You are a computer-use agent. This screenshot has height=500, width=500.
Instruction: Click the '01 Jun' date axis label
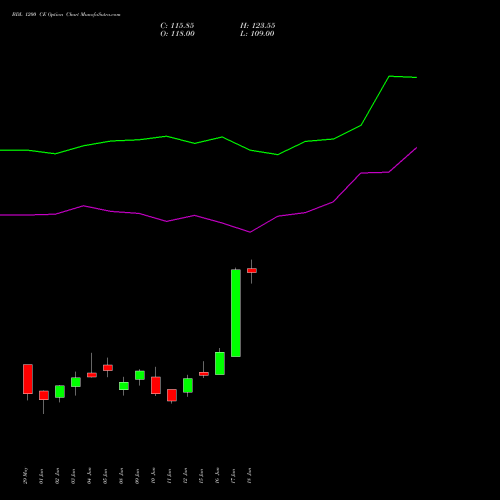[x=42, y=476]
